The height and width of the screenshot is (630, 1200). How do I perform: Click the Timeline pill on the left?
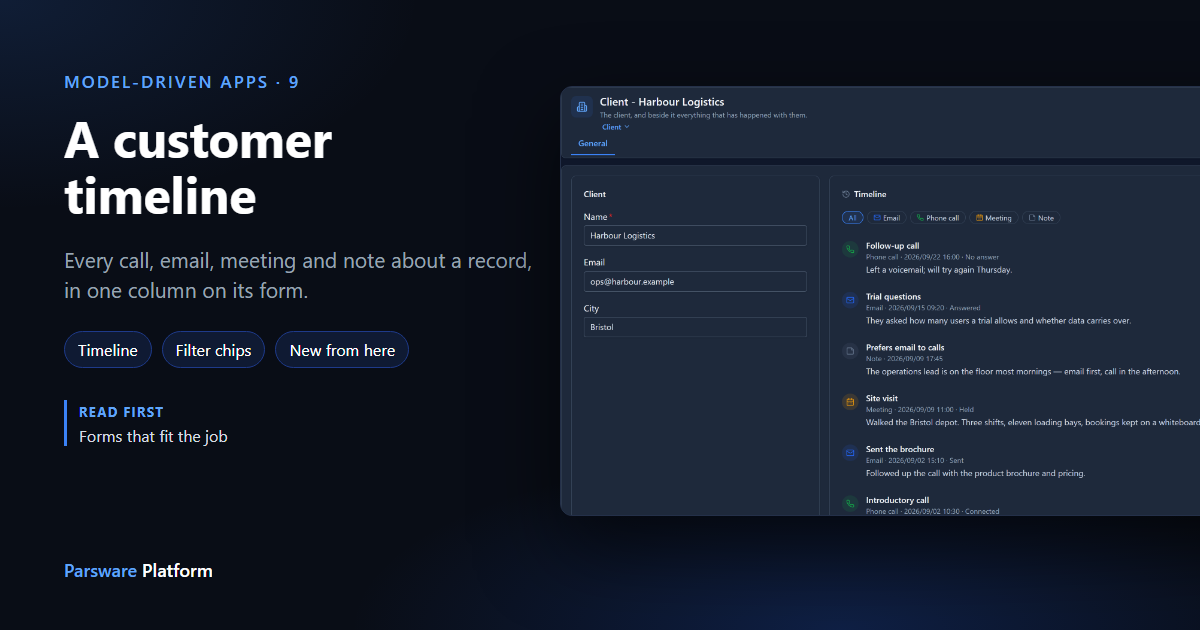click(x=108, y=350)
